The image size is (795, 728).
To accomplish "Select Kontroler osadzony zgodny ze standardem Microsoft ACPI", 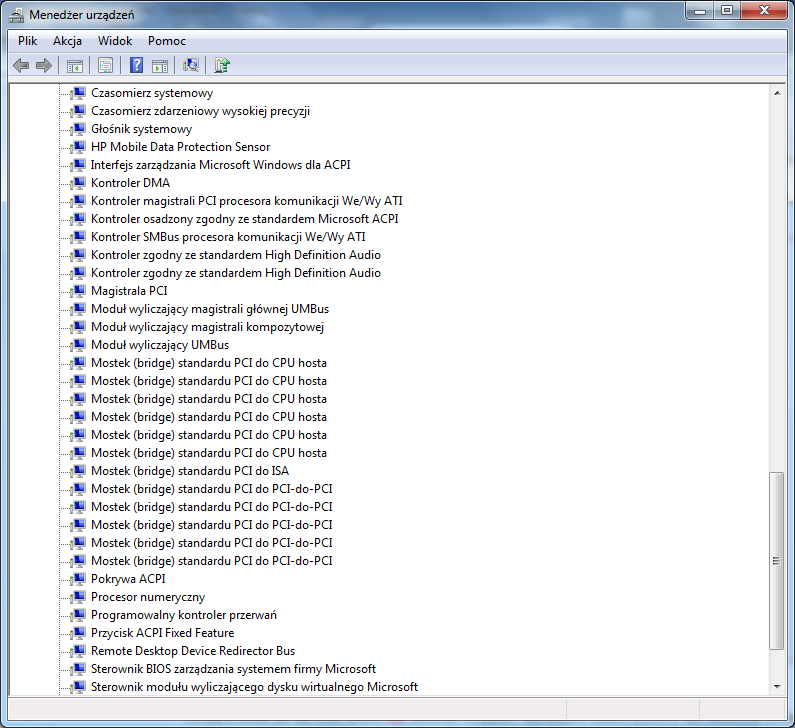I will 244,219.
